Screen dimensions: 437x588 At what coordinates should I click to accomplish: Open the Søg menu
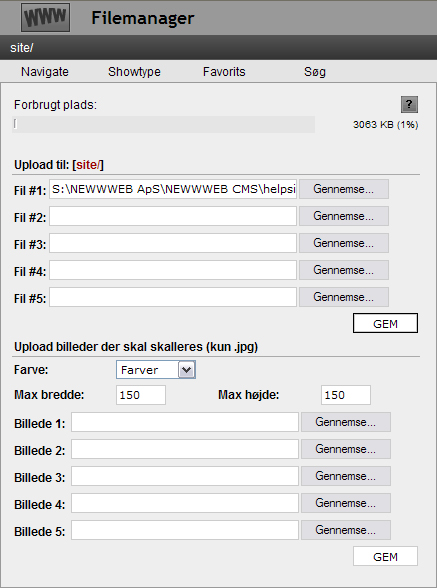315,72
